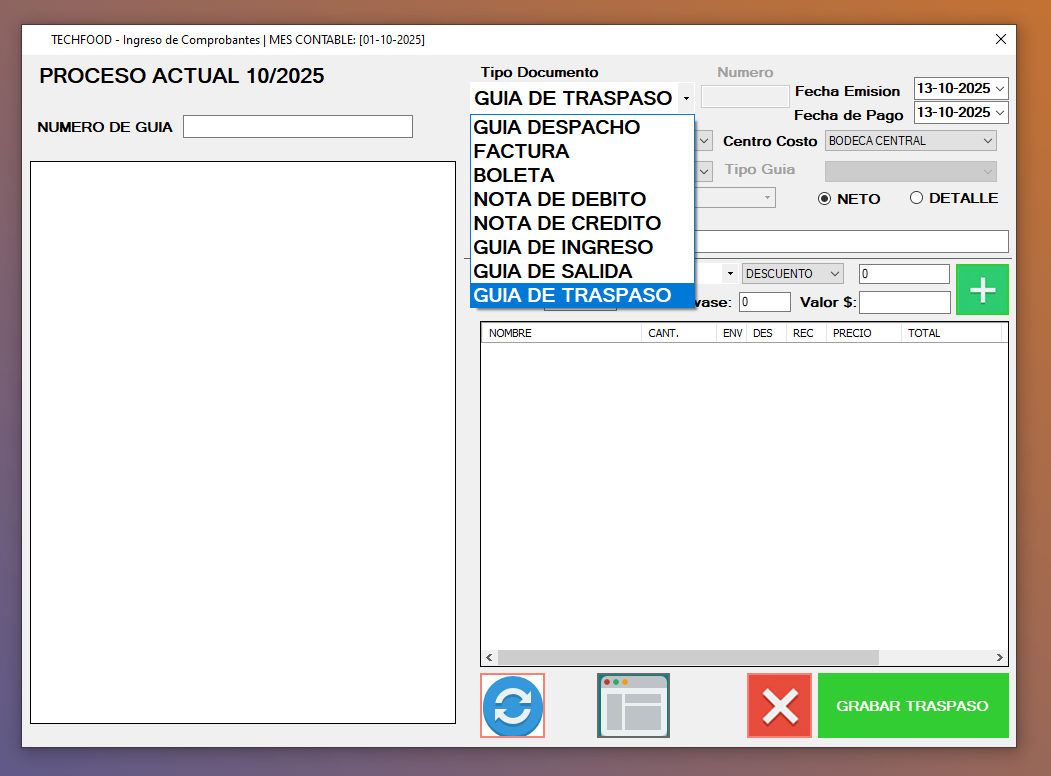Select GUIA DESPACHO from the list
This screenshot has width=1051, height=776.
point(556,127)
